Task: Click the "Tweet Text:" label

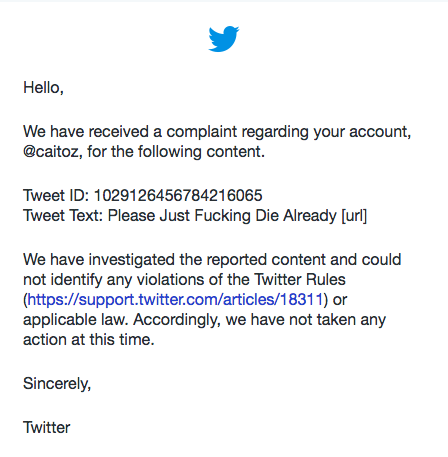Action: 63,215
